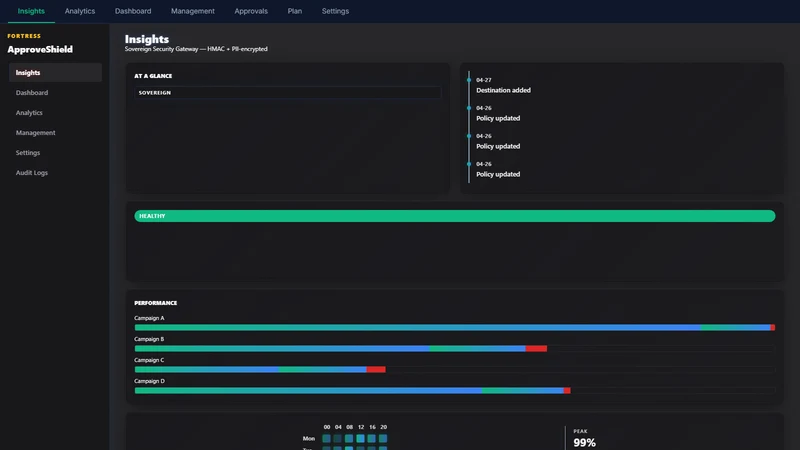Click the "PERFORMANCE" section heading

(x=156, y=303)
